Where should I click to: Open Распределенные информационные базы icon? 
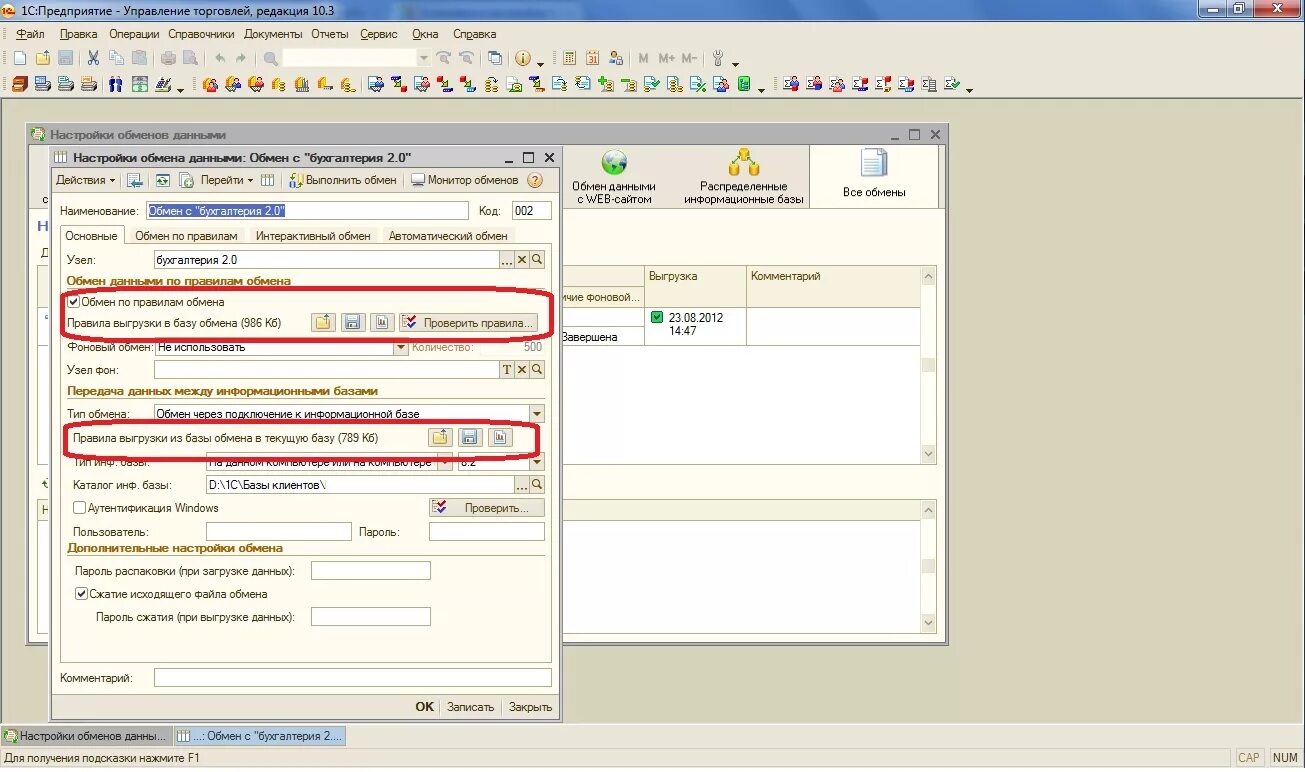tap(743, 178)
